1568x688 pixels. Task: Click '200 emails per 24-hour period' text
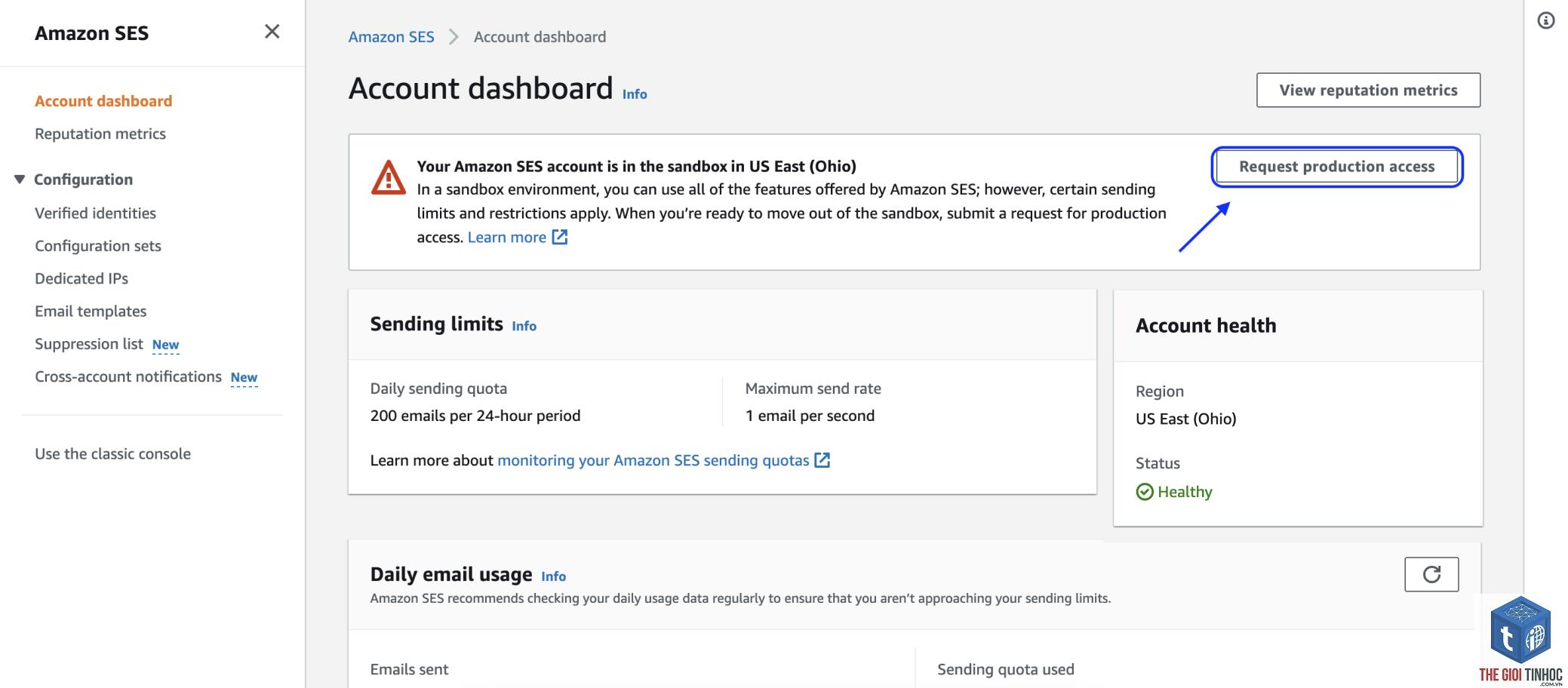(475, 416)
